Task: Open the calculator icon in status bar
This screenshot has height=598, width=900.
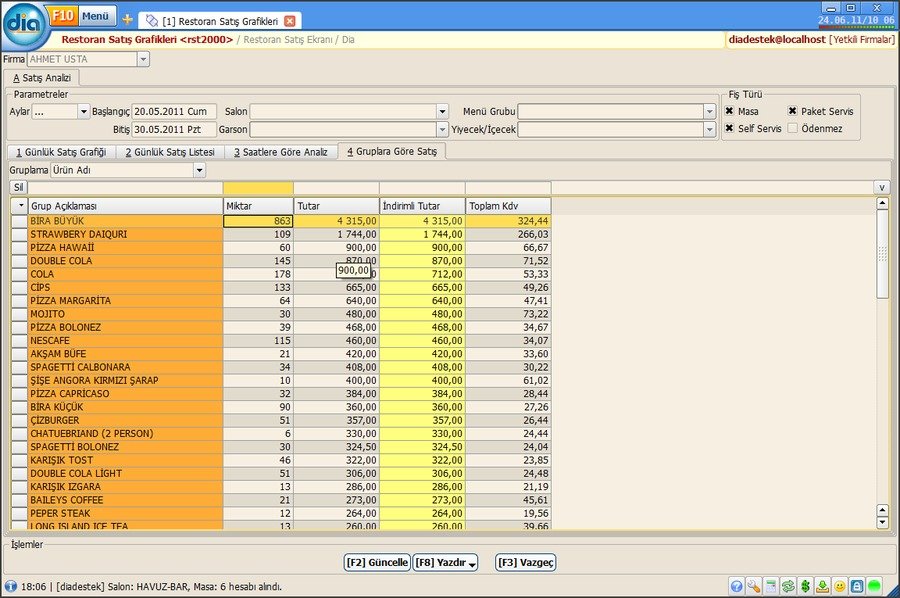Action: pyautogui.click(x=771, y=586)
